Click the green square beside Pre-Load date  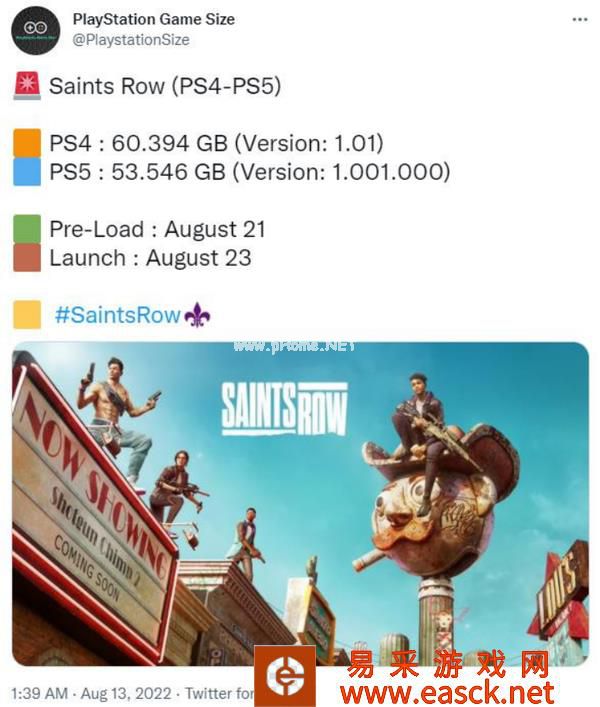click(x=27, y=229)
